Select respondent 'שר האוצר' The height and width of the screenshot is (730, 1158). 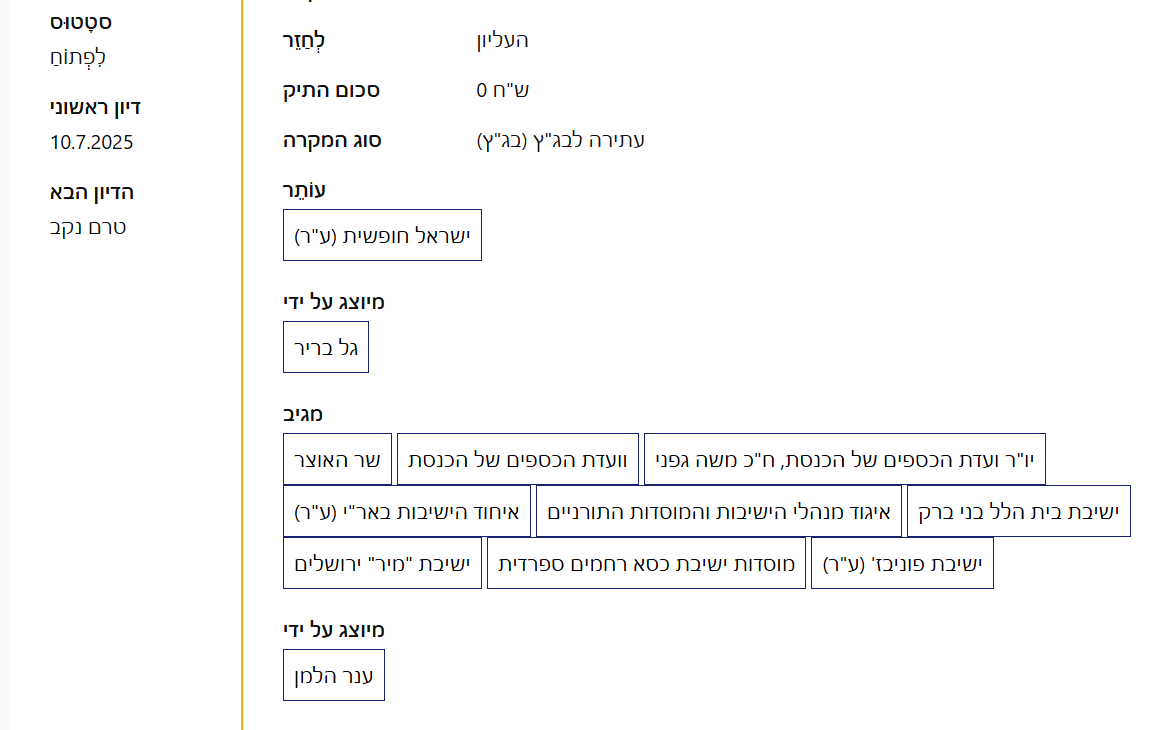(338, 458)
